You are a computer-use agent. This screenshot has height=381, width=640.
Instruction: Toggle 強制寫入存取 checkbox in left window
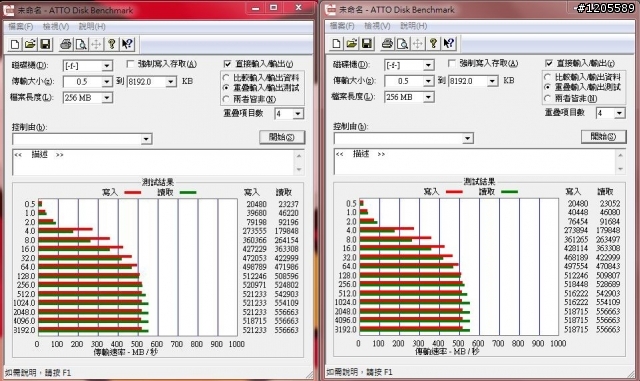[130, 64]
